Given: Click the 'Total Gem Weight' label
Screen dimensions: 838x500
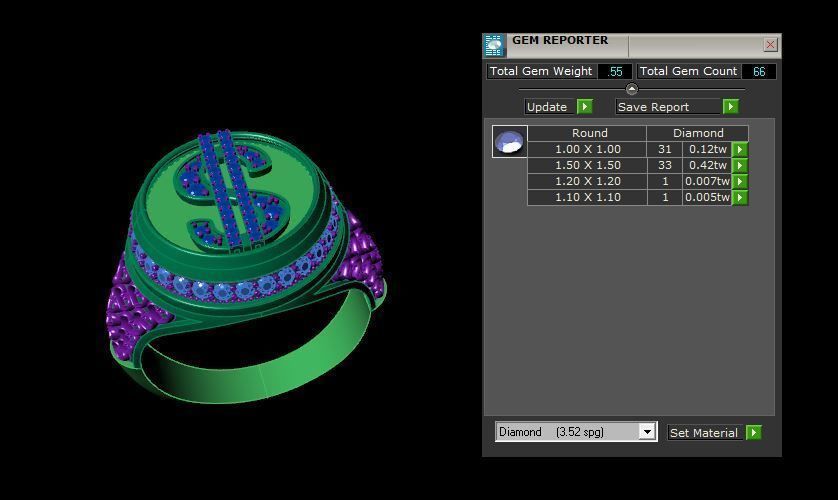Looking at the screenshot, I should 541,72.
